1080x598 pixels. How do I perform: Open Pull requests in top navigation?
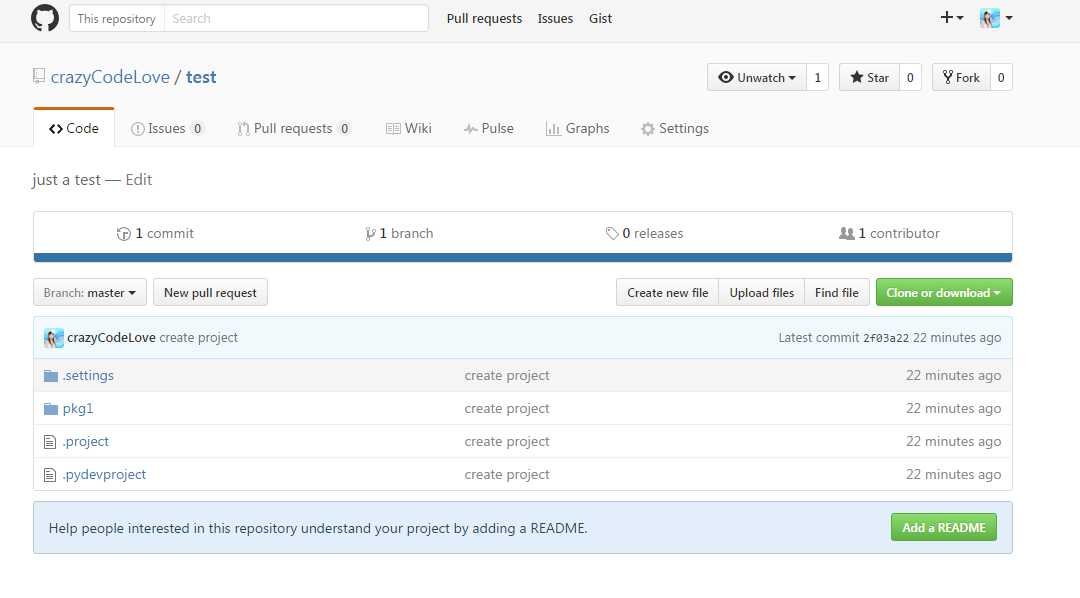tap(484, 19)
